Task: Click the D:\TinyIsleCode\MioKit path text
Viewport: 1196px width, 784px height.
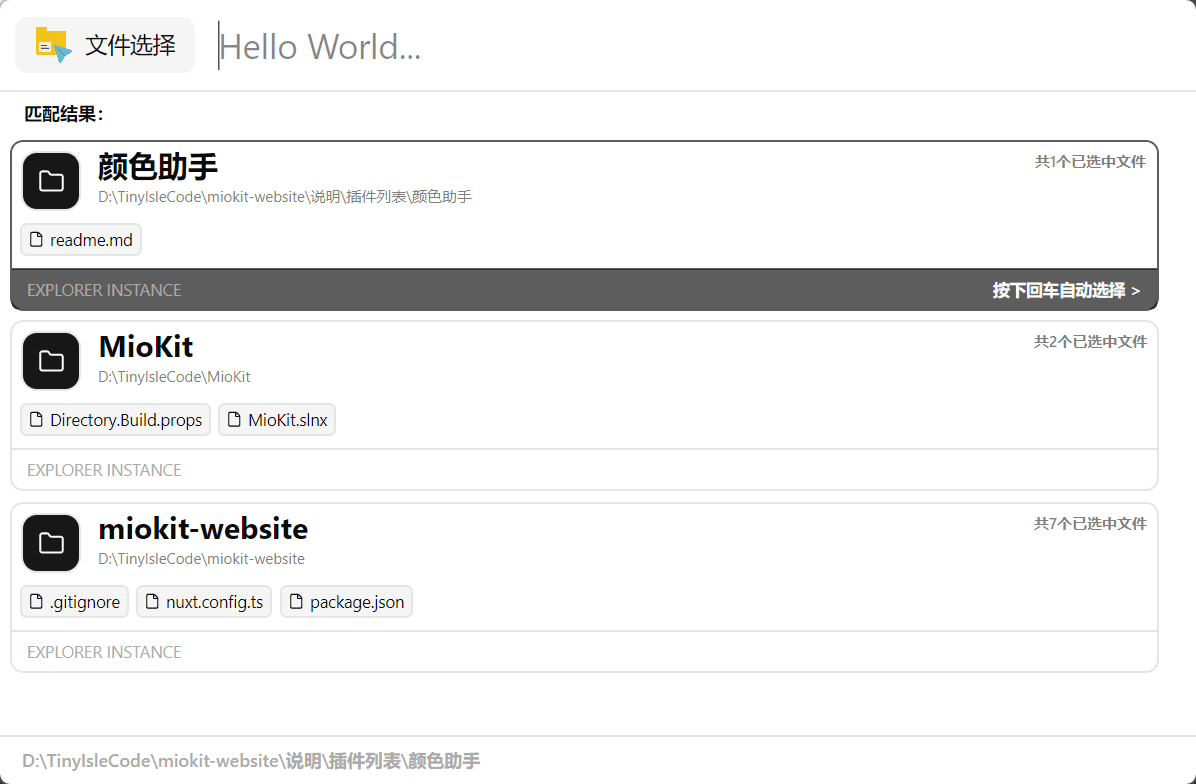Action: pos(174,377)
